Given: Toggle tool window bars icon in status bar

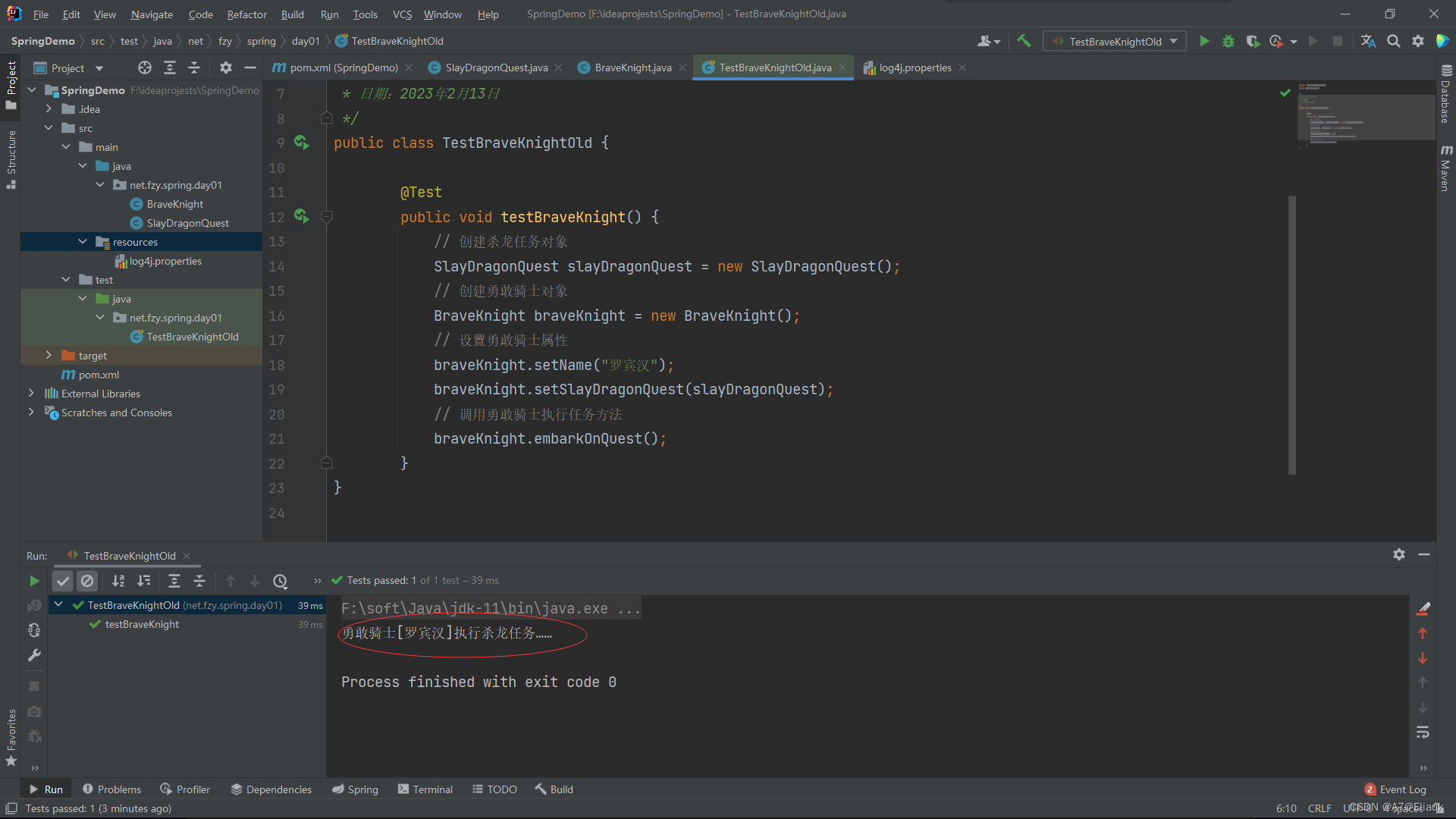Looking at the screenshot, I should (11, 808).
